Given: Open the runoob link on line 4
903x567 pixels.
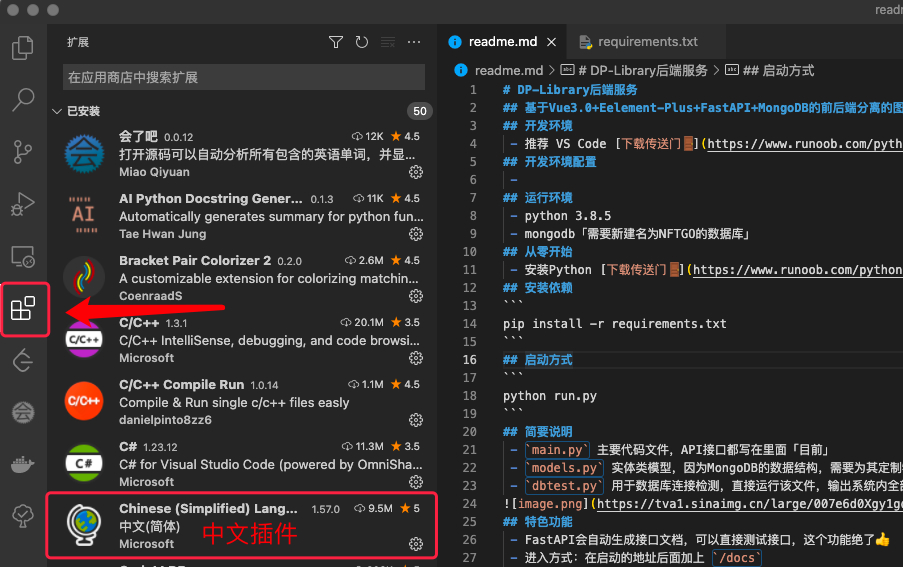Looking at the screenshot, I should (805, 144).
